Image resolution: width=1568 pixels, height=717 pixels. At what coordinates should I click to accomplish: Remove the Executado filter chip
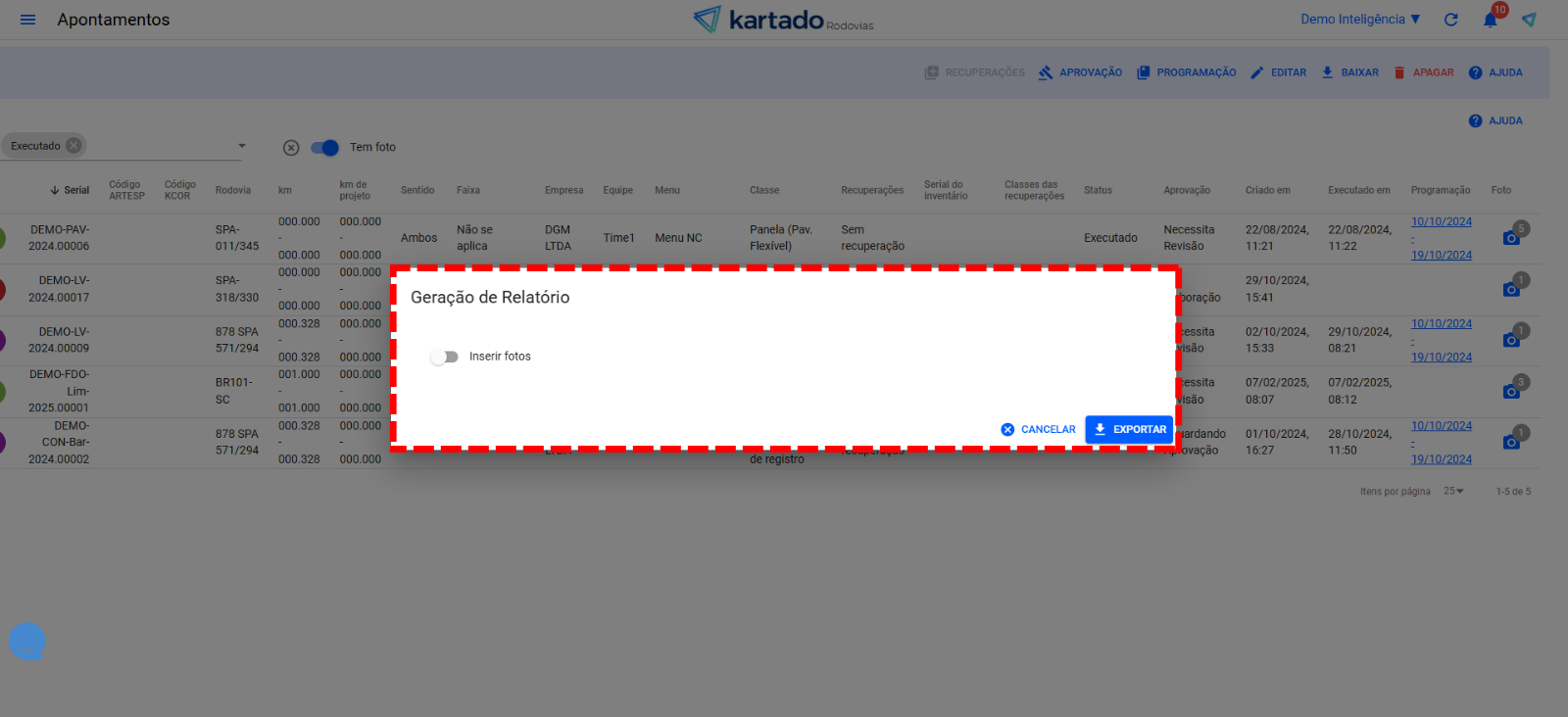(x=73, y=146)
